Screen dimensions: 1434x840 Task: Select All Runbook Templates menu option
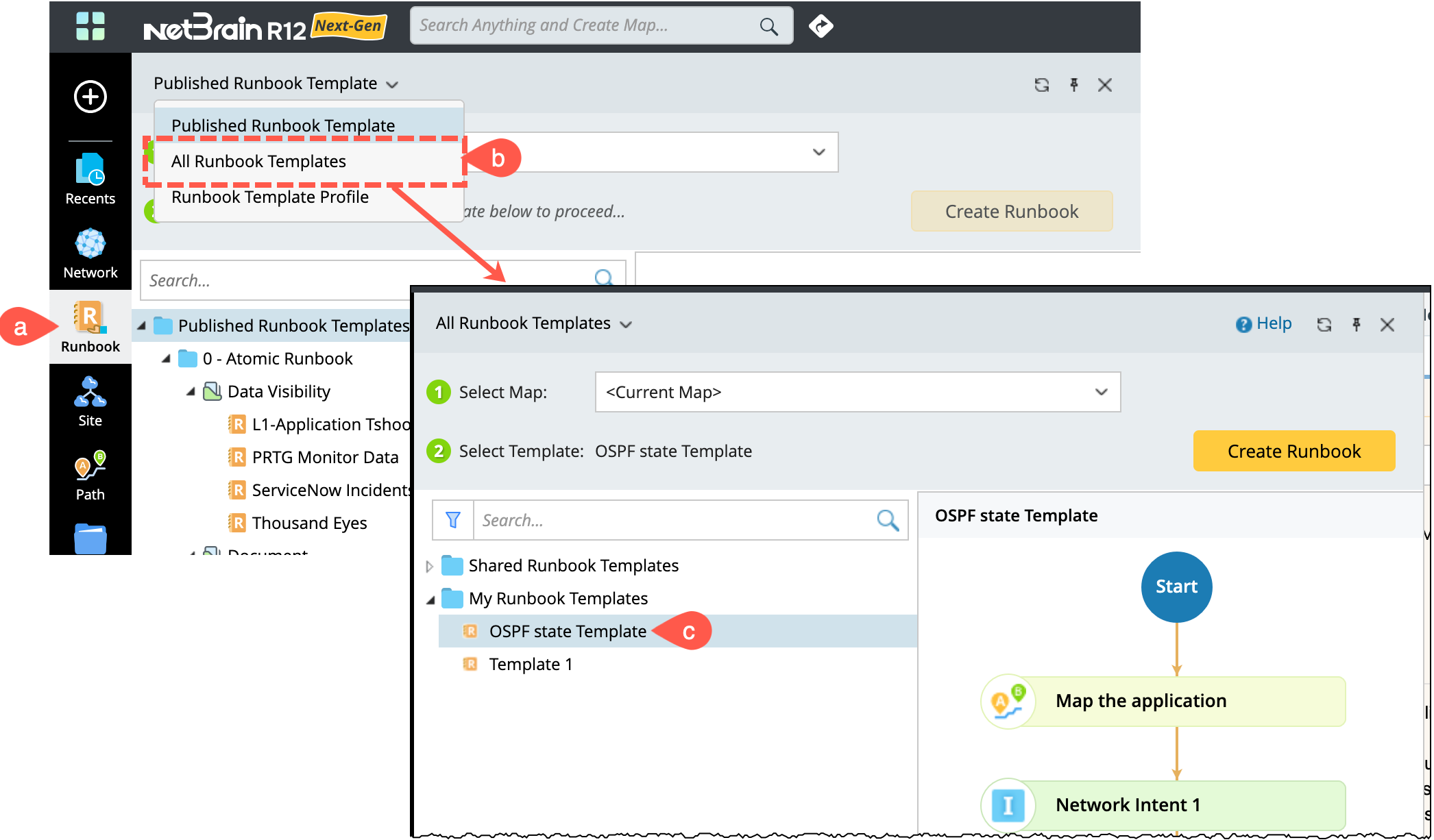pyautogui.click(x=258, y=162)
